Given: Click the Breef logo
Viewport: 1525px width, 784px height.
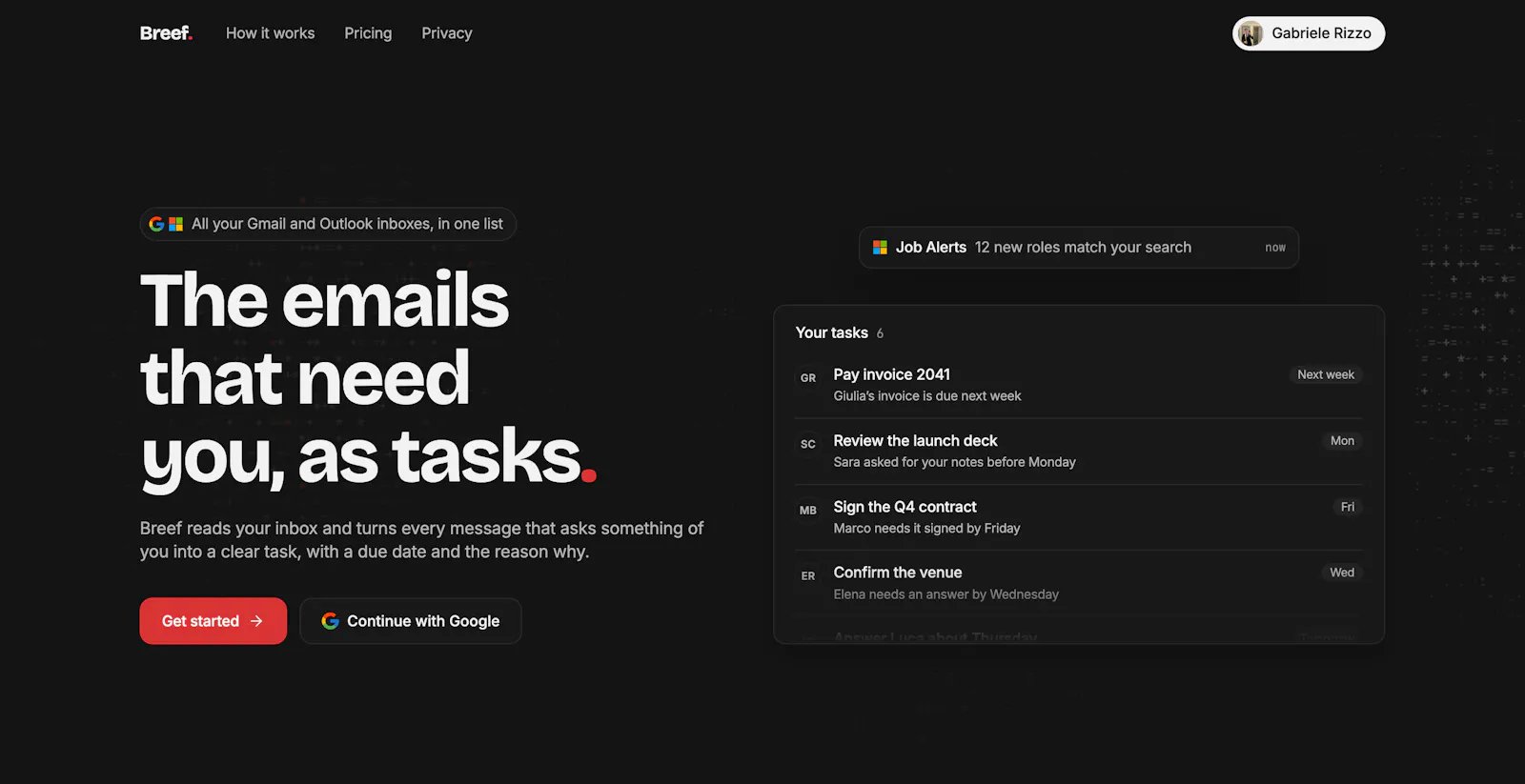Looking at the screenshot, I should [166, 33].
